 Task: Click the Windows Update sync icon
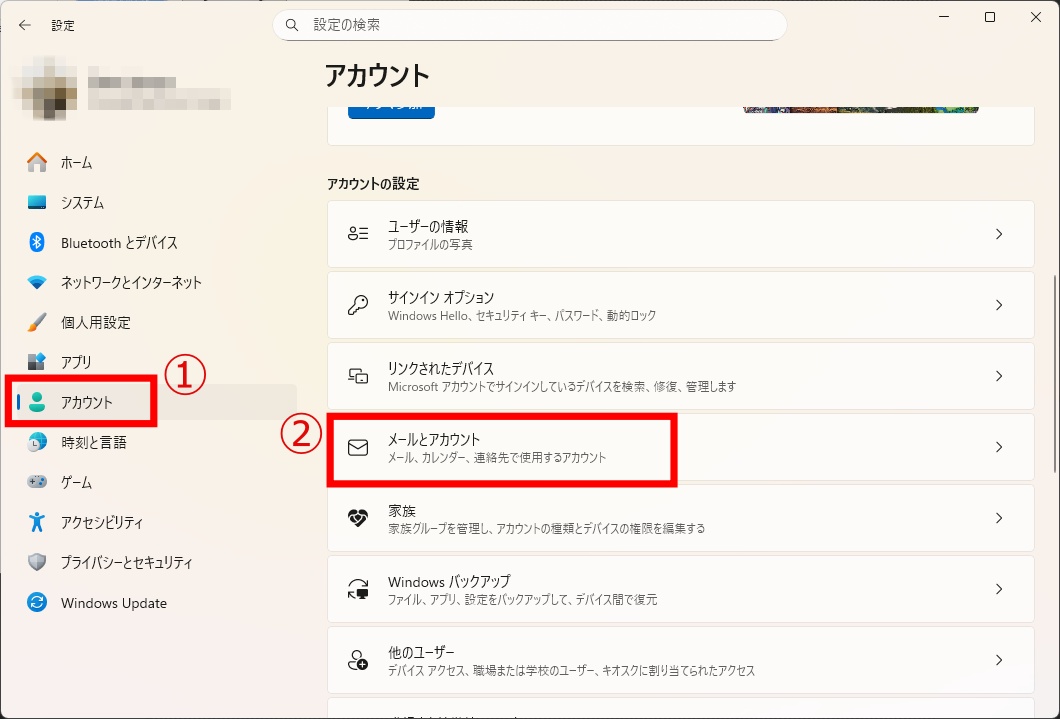[37, 603]
